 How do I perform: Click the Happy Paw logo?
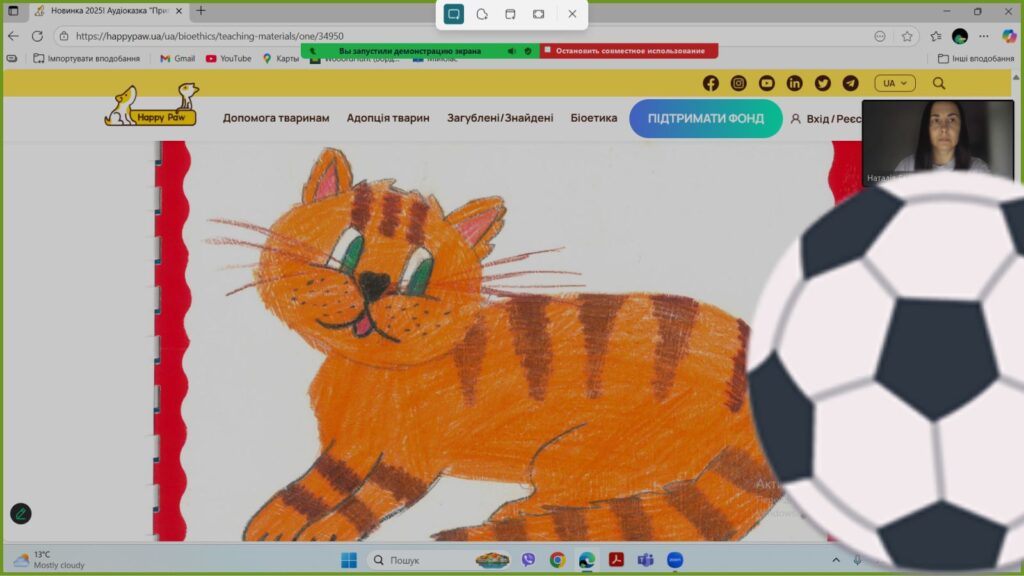coord(152,106)
